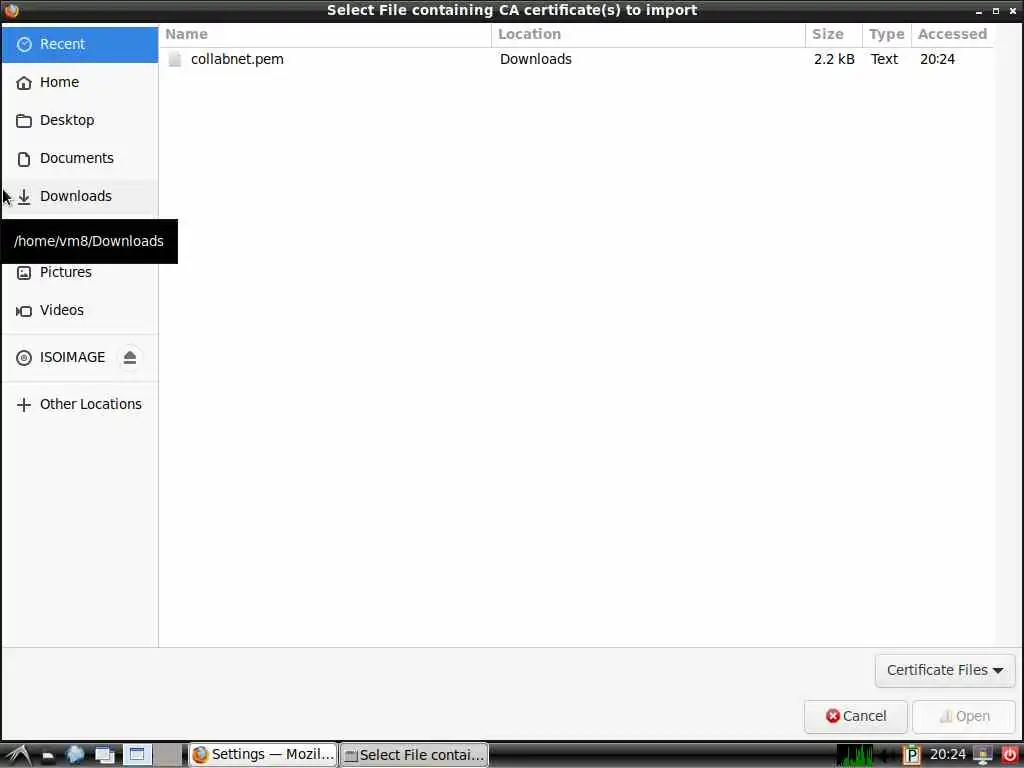The image size is (1024, 768).
Task: Cancel the file selection dialog
Action: [x=856, y=716]
